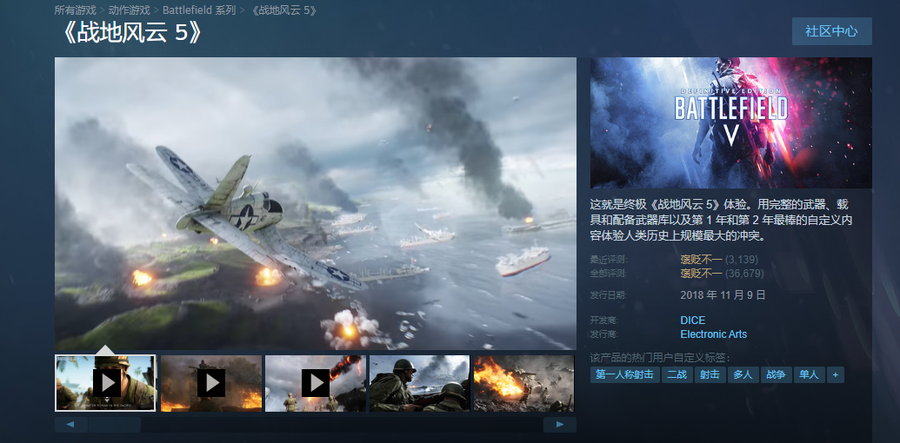Play the first video thumbnail with soldier

(x=105, y=382)
